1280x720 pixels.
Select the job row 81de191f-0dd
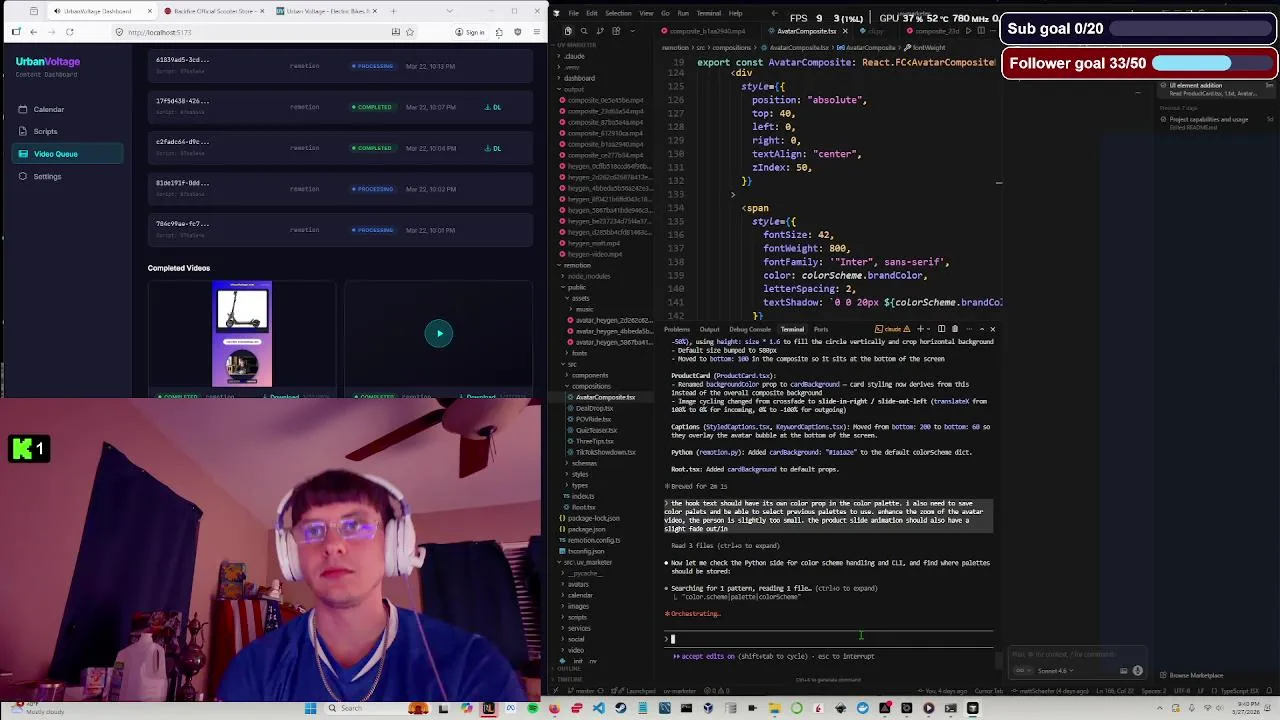pos(340,189)
